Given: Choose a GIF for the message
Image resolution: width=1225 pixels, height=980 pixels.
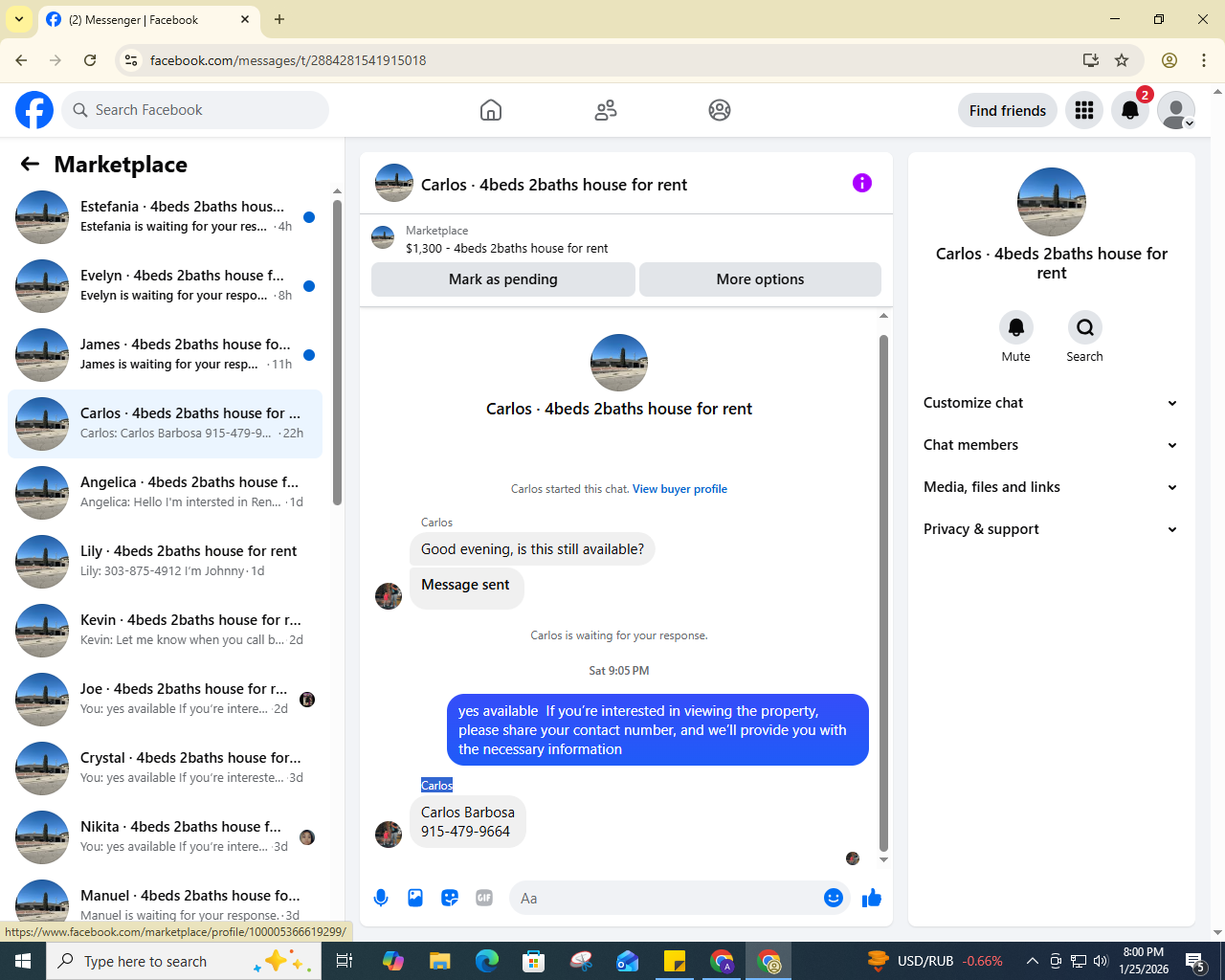Looking at the screenshot, I should [484, 898].
